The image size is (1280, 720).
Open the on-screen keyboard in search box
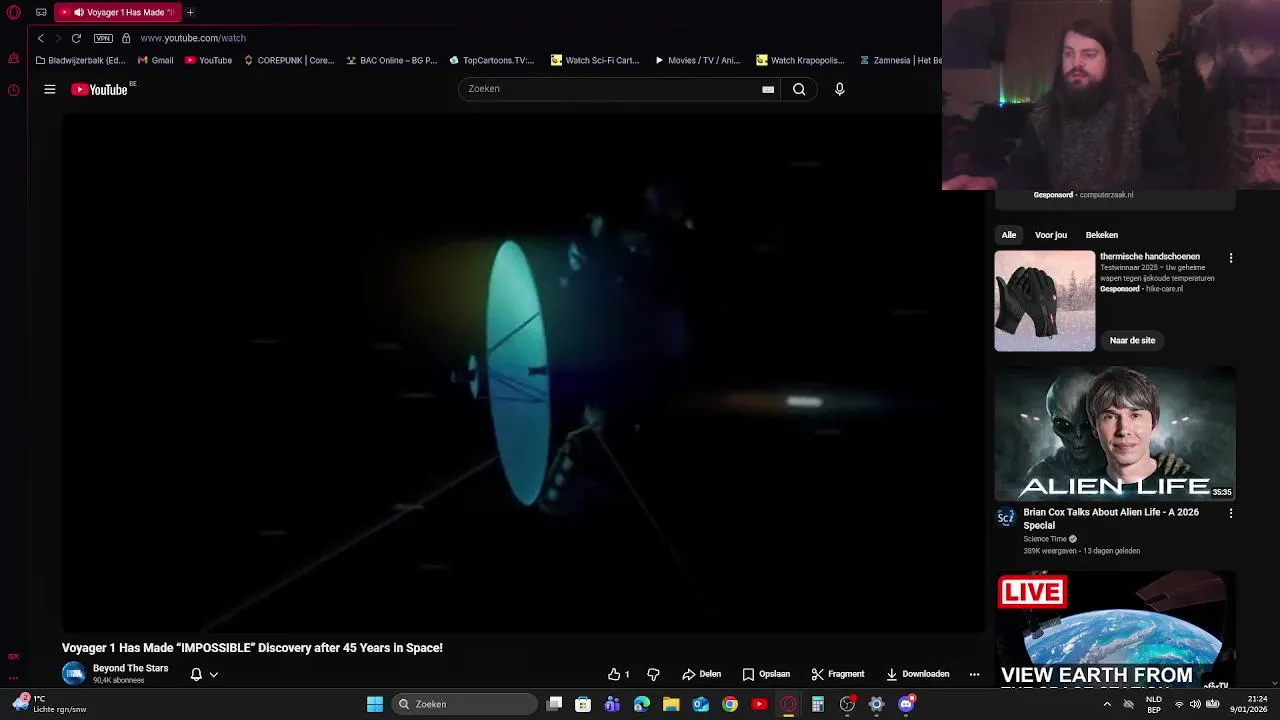click(768, 89)
